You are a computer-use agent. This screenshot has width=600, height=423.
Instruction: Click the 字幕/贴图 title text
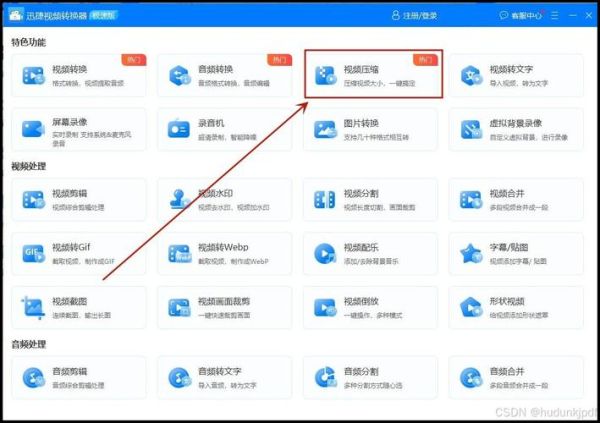509,247
